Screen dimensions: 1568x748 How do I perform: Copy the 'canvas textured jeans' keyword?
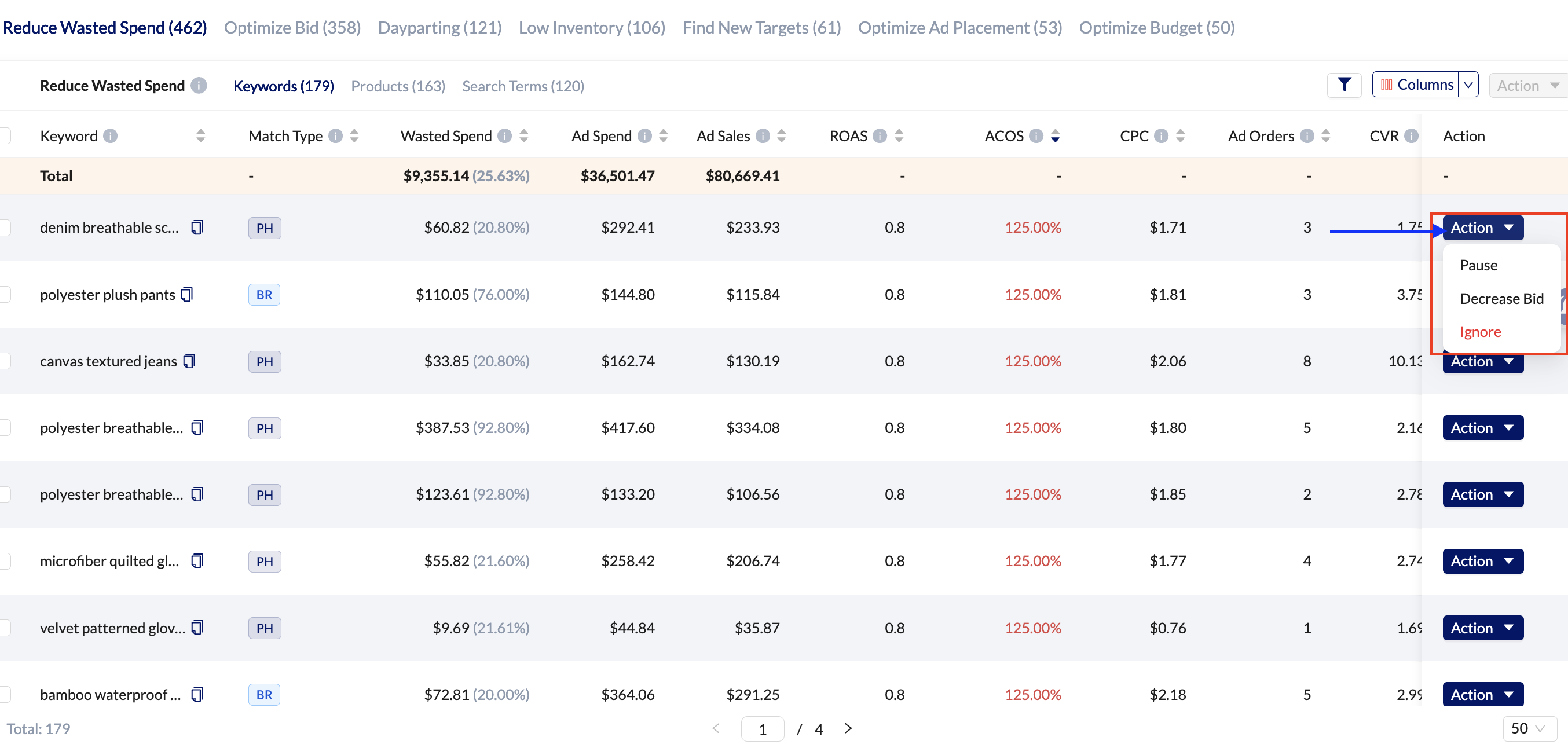pos(189,361)
